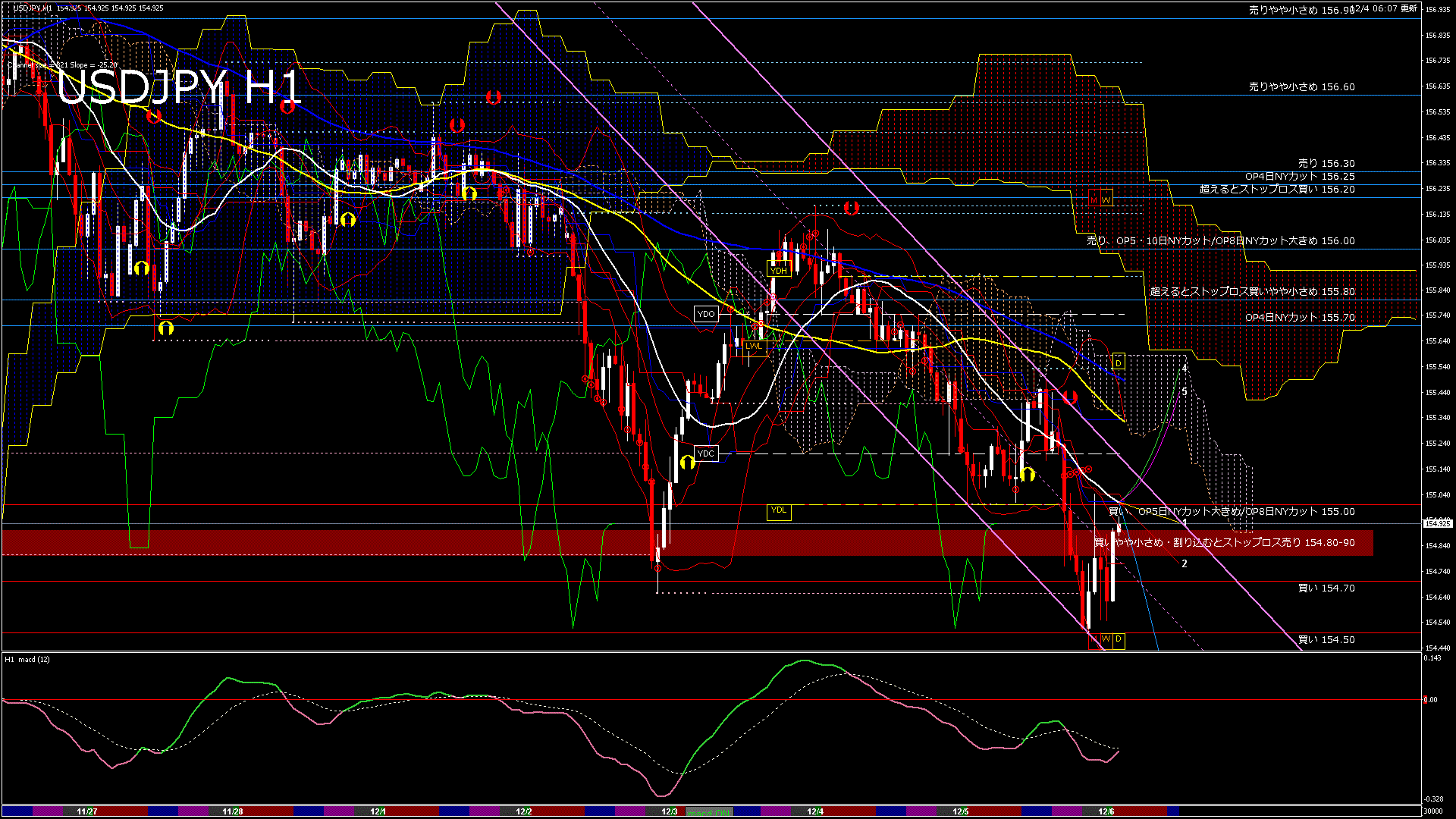
Task: Click the yellow omega icon near the 156.14 level
Action: tap(348, 219)
